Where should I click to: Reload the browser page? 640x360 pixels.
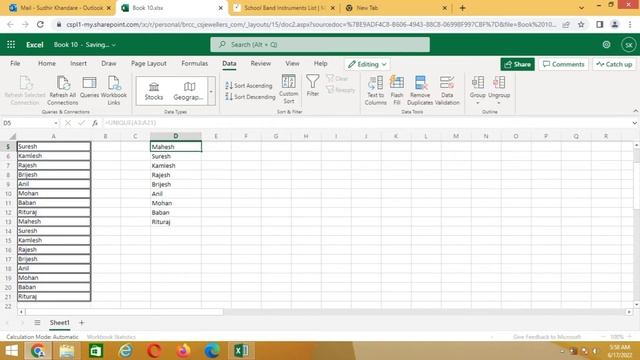(40, 24)
